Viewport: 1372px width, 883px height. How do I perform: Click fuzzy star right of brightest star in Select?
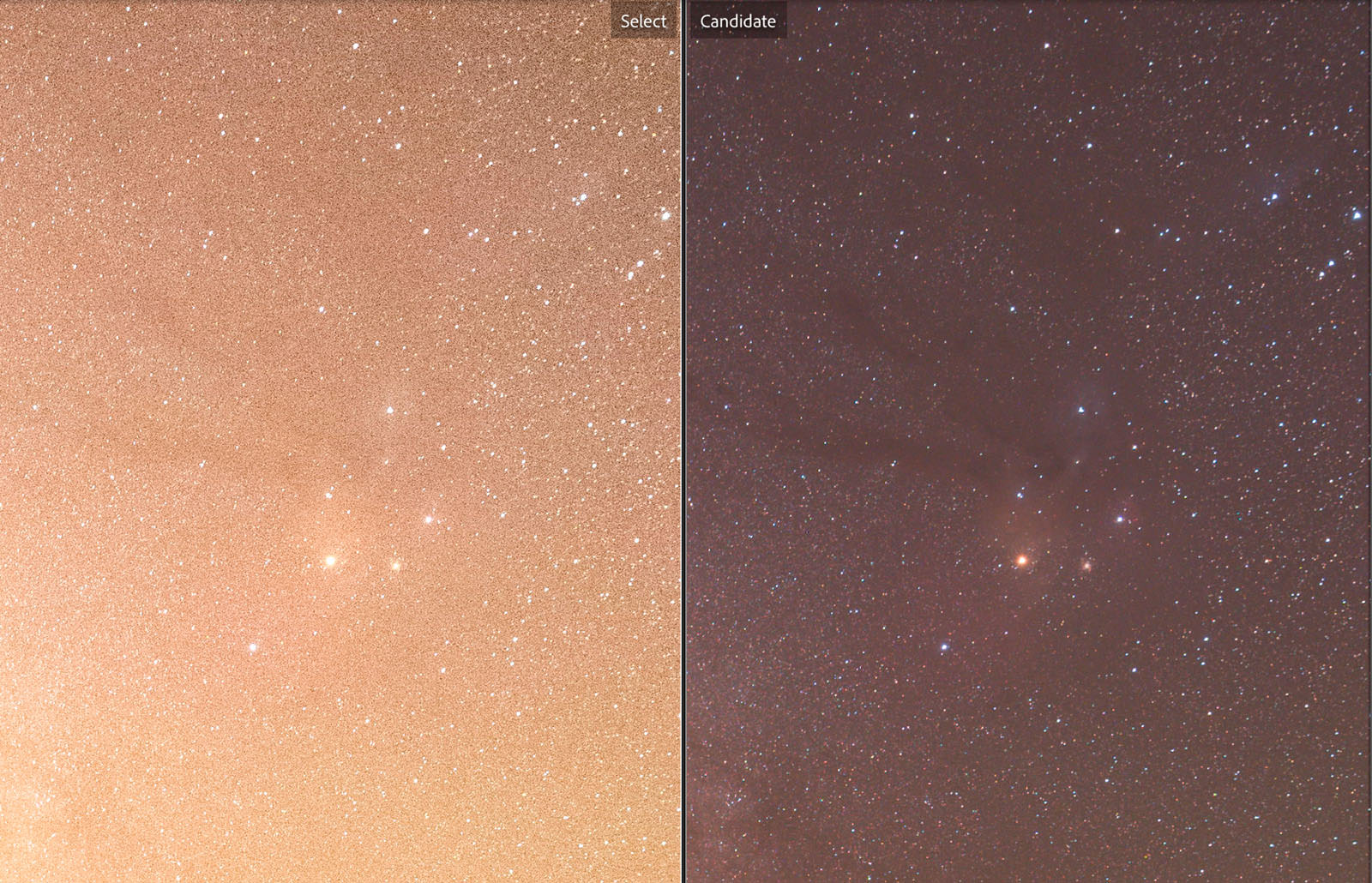point(395,566)
